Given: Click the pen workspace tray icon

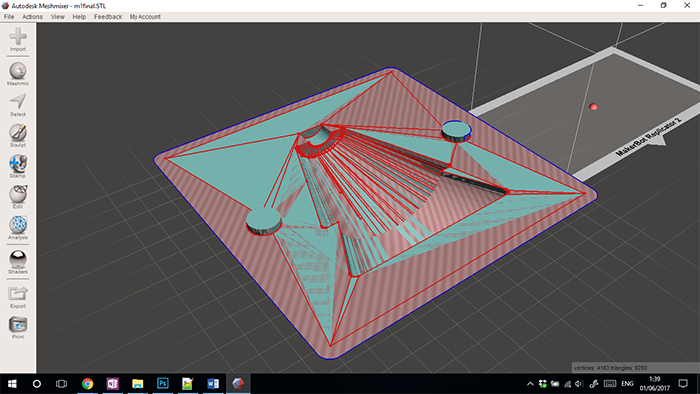Looking at the screenshot, I should pyautogui.click(x=594, y=384).
